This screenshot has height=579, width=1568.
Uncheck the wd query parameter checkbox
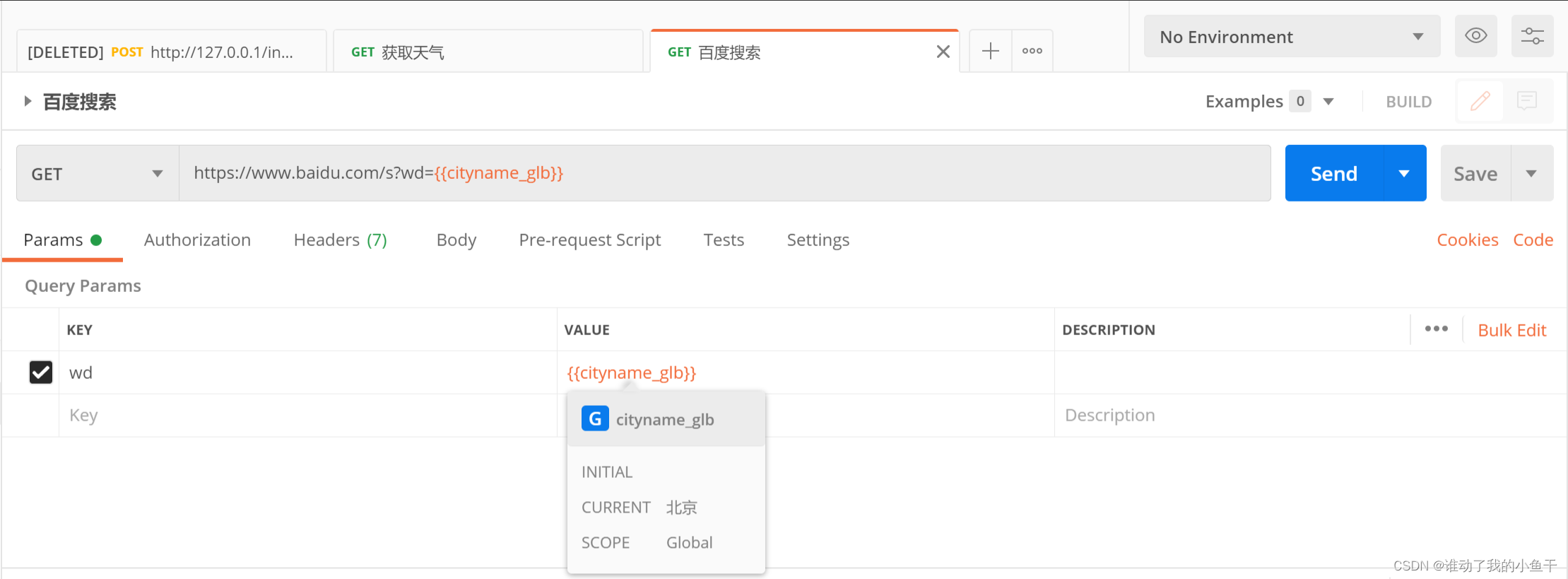(41, 372)
